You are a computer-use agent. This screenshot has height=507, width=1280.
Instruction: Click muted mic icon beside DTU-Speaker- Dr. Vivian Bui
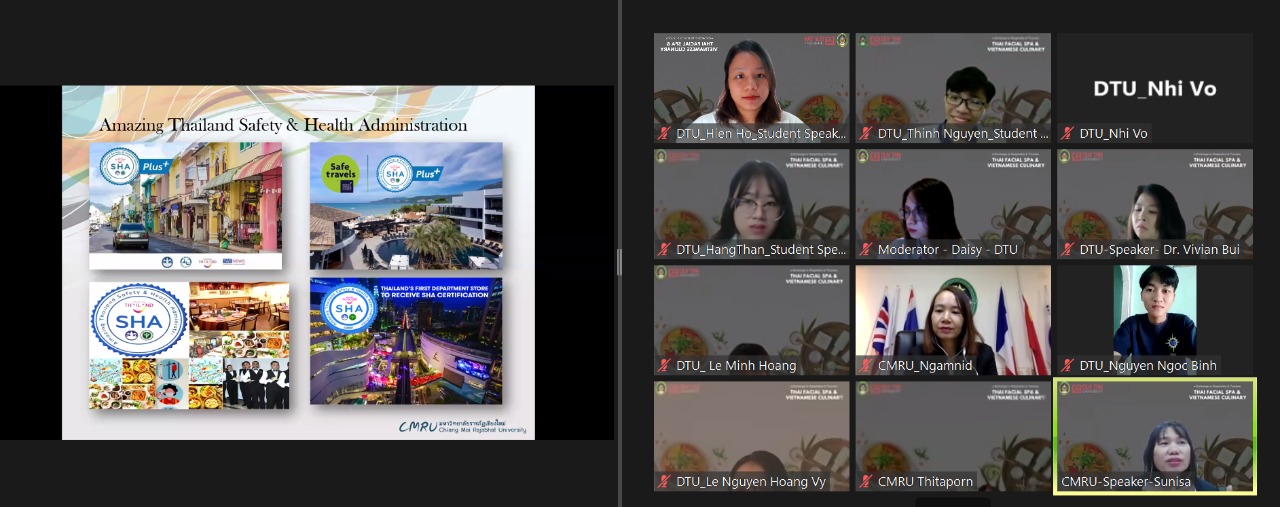click(x=1067, y=250)
